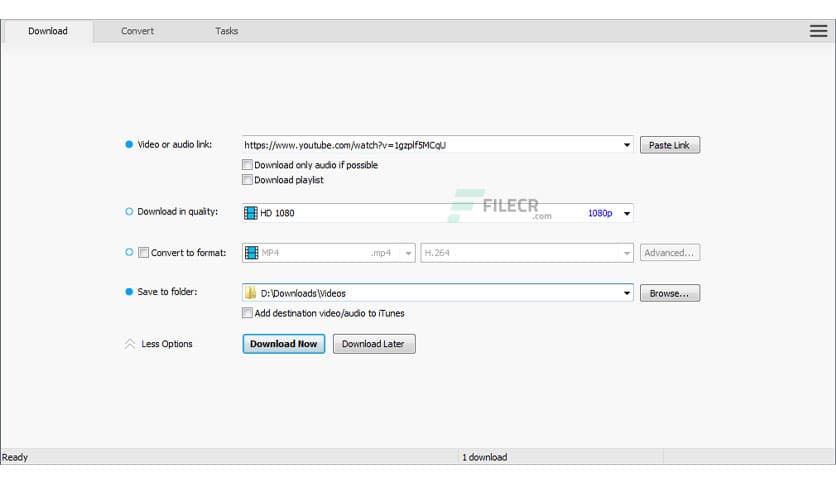
Task: Click the Download in quality label
Action: (x=178, y=212)
